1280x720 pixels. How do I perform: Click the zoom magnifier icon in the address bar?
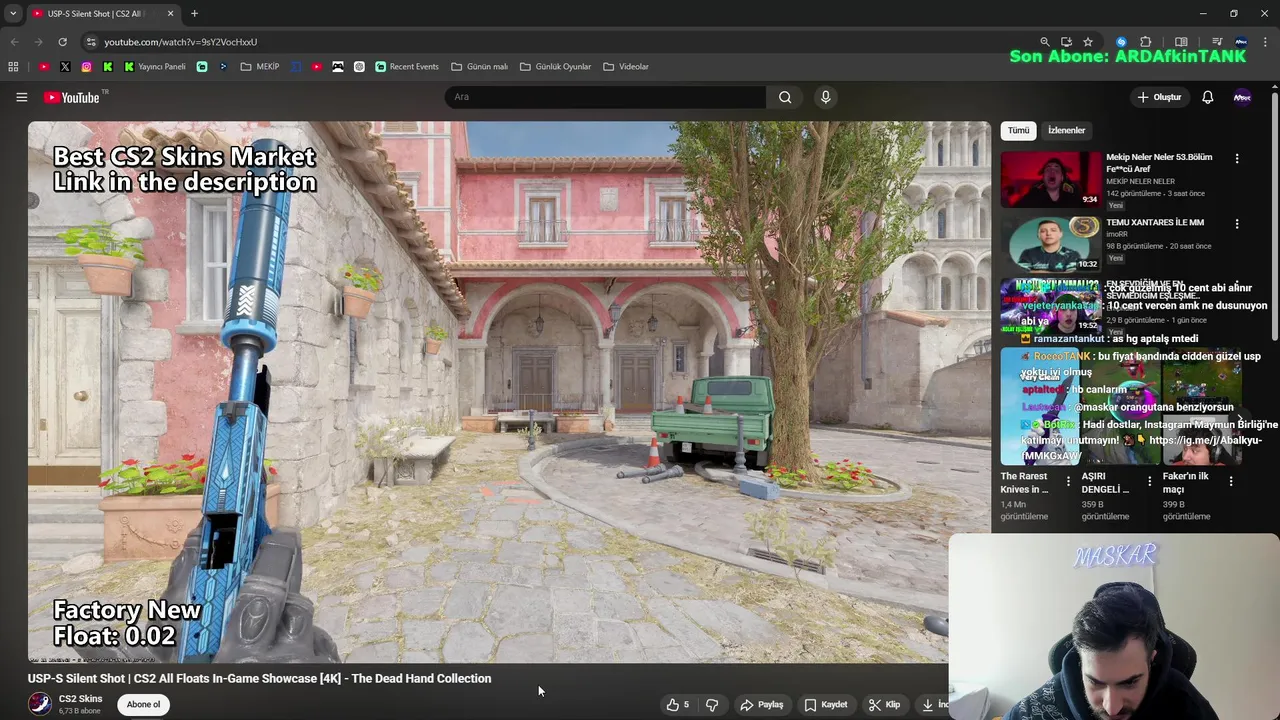tap(1044, 42)
